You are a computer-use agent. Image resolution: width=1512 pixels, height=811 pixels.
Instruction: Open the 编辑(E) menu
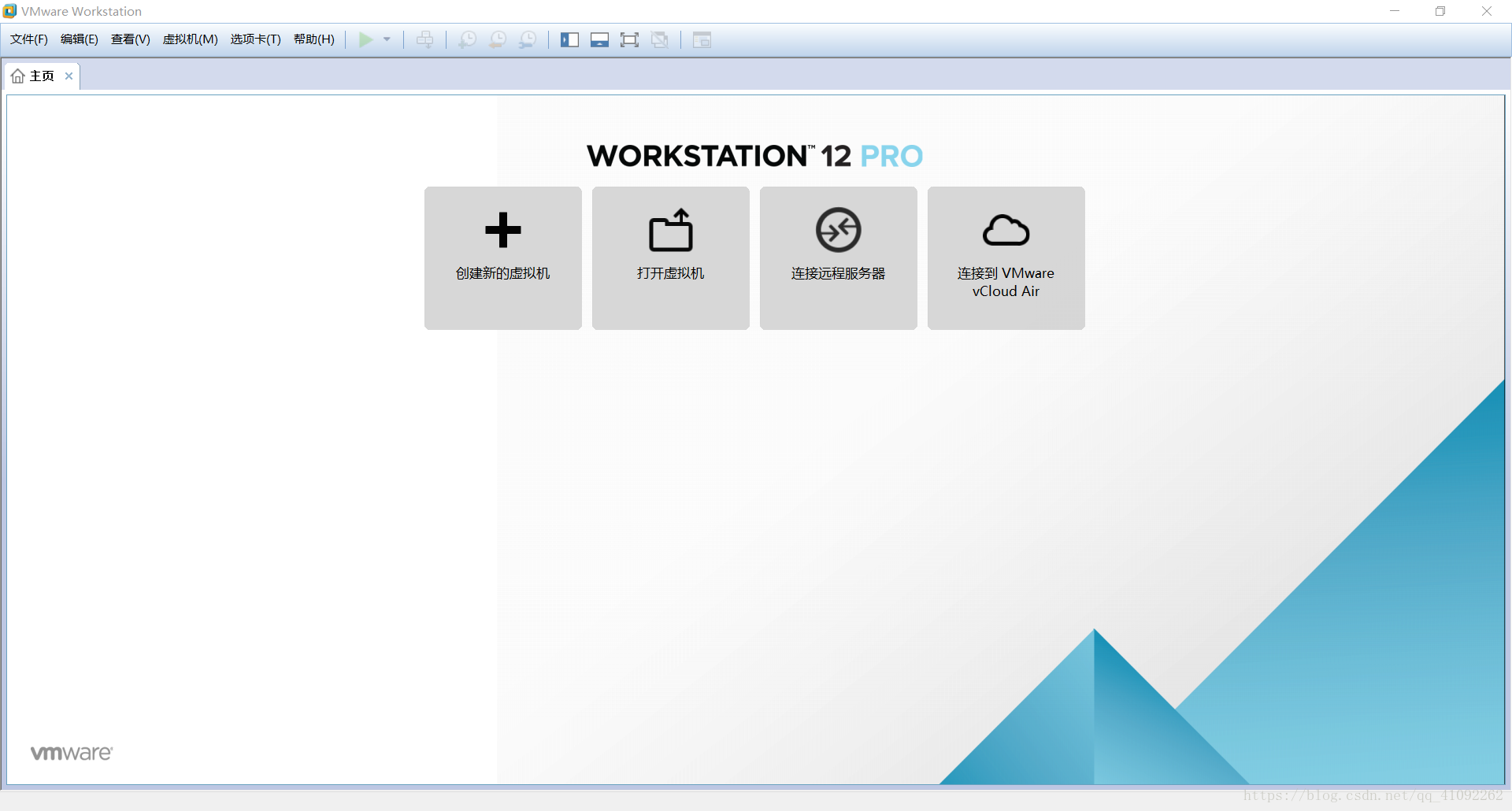[80, 39]
